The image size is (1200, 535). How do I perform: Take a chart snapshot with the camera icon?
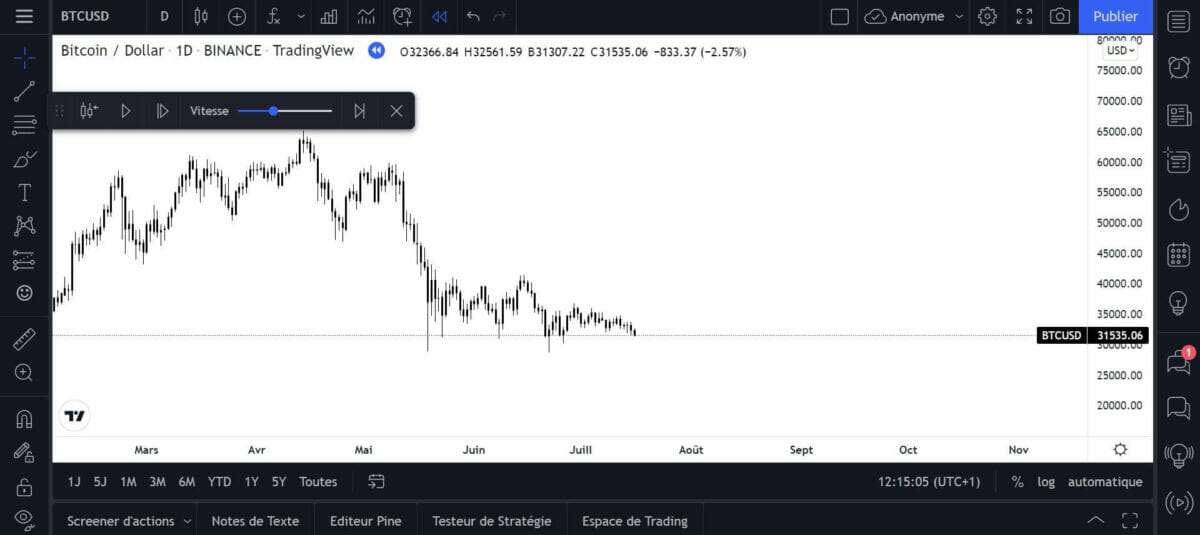coord(1060,16)
